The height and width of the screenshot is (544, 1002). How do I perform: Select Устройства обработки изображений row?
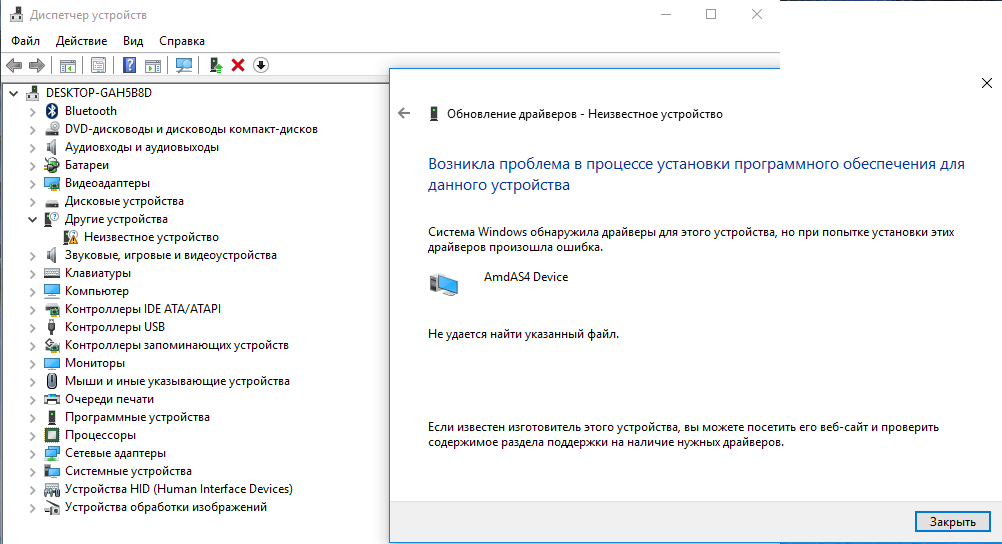(166, 507)
